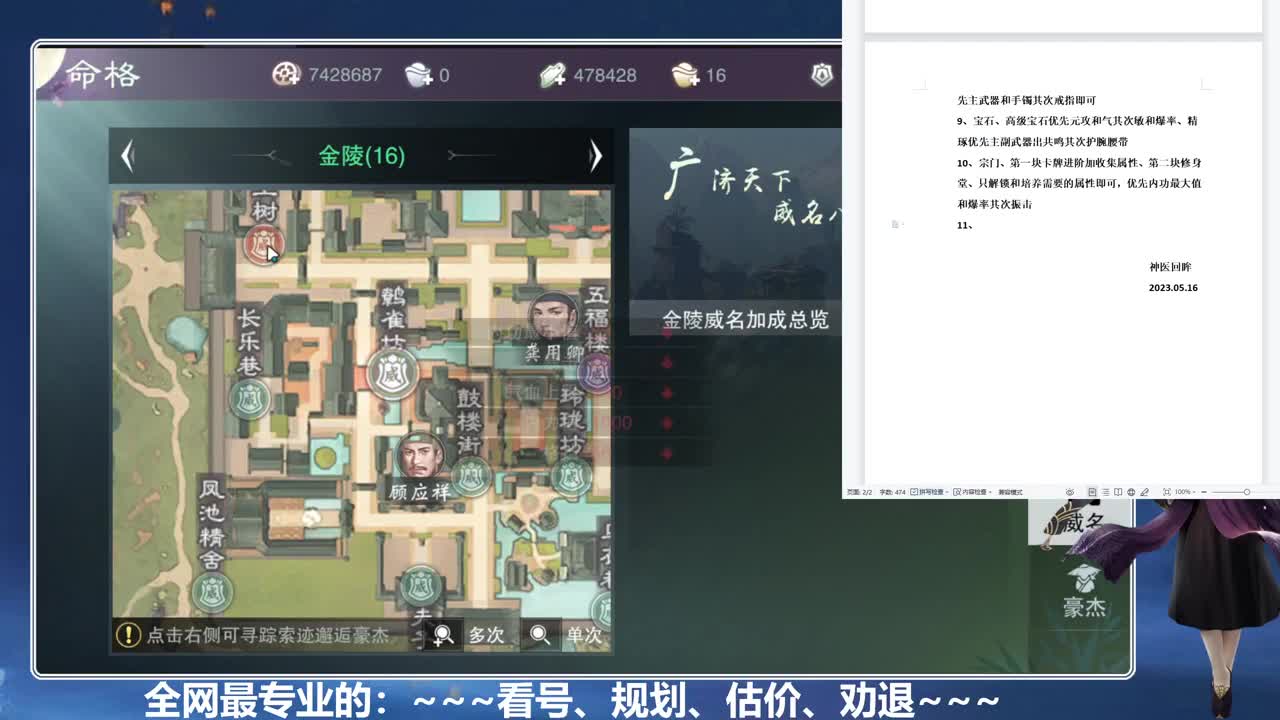Open the 顾应祥 hero portrait
The height and width of the screenshot is (720, 1280).
420,457
